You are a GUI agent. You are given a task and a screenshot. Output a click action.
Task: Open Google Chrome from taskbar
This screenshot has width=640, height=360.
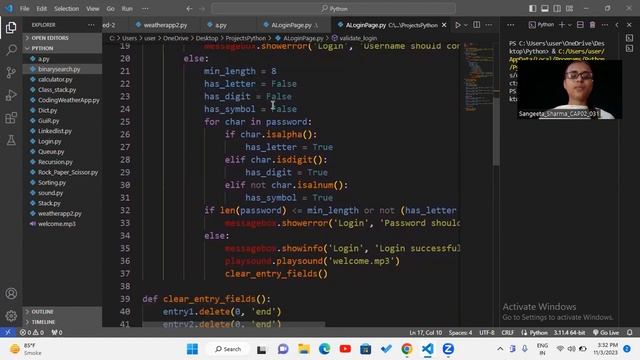407,349
